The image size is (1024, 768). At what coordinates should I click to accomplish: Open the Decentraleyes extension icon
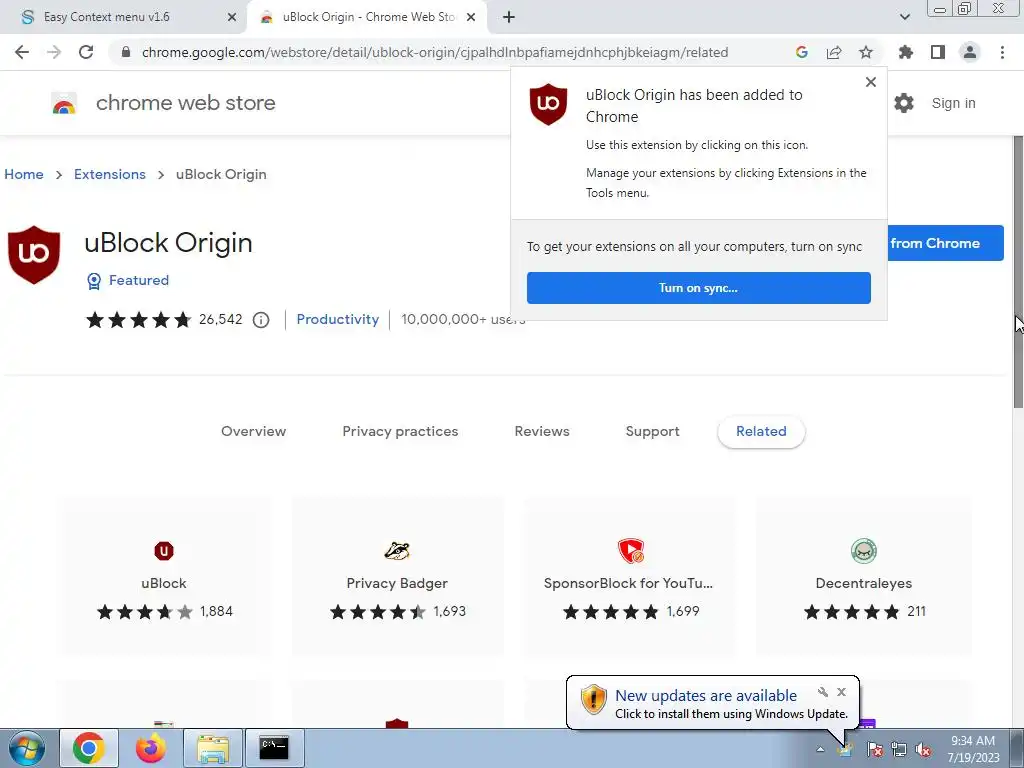click(x=864, y=551)
